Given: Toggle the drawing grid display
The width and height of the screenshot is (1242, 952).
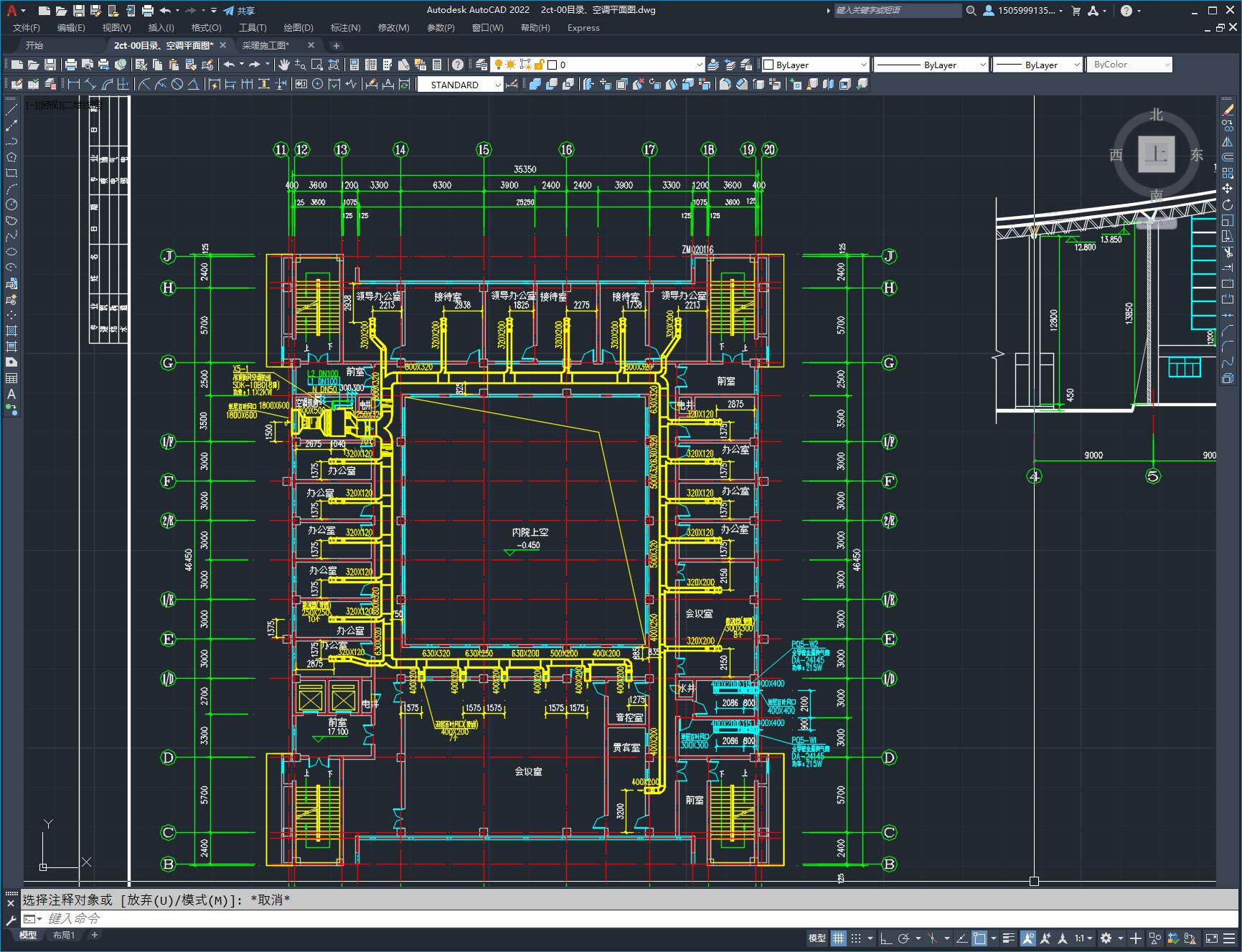Looking at the screenshot, I should click(838, 938).
